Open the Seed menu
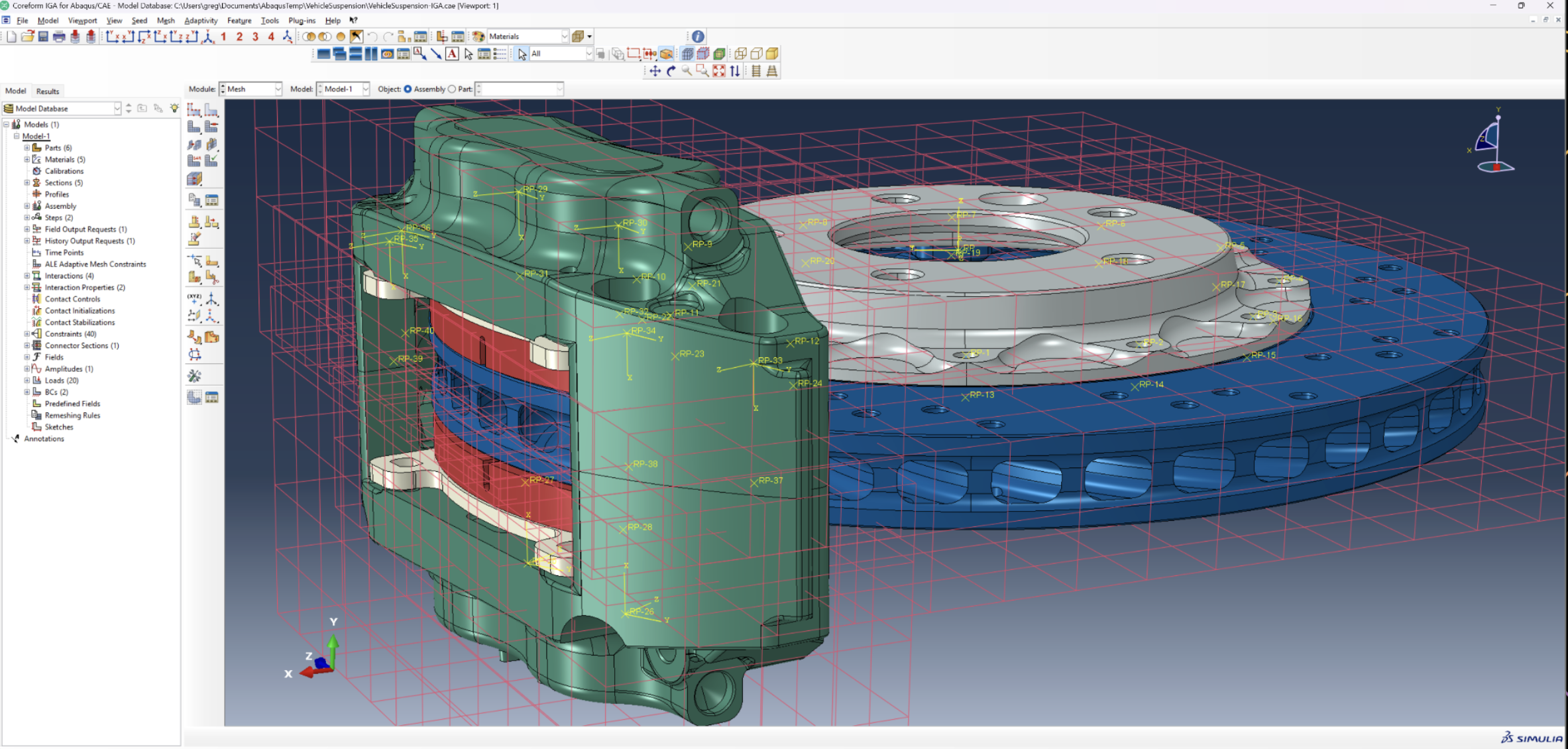Image resolution: width=1568 pixels, height=749 pixels. (x=139, y=21)
